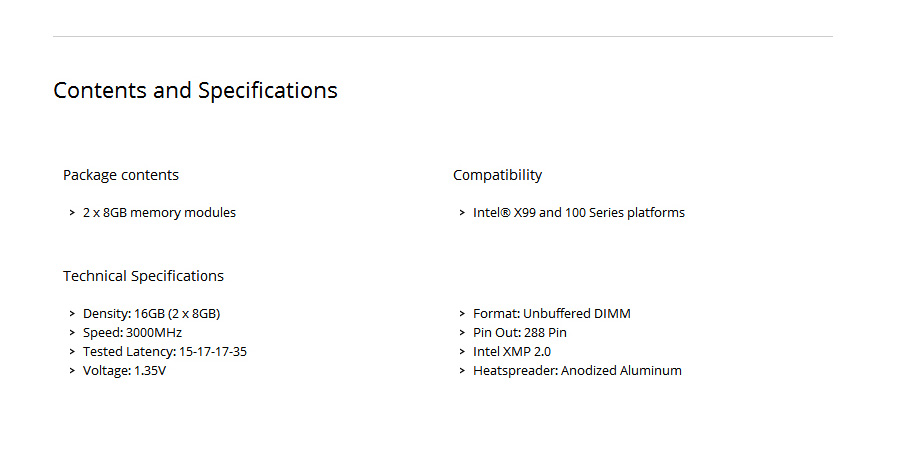Click the "Pin Out: 288 Pin" specification
The image size is (900, 459).
tap(520, 333)
